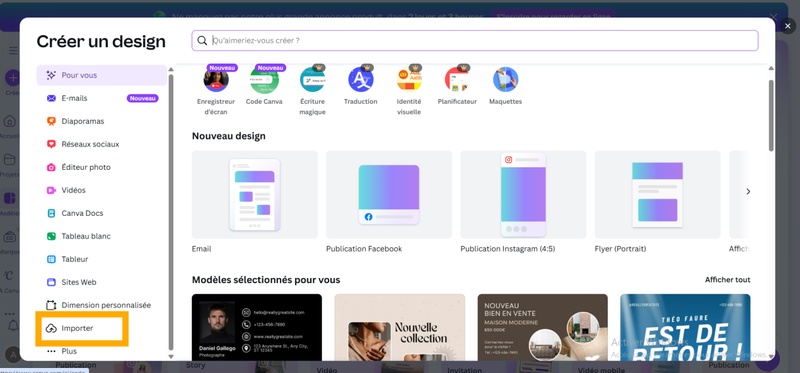Click the Tableur grid icon

coord(51,259)
